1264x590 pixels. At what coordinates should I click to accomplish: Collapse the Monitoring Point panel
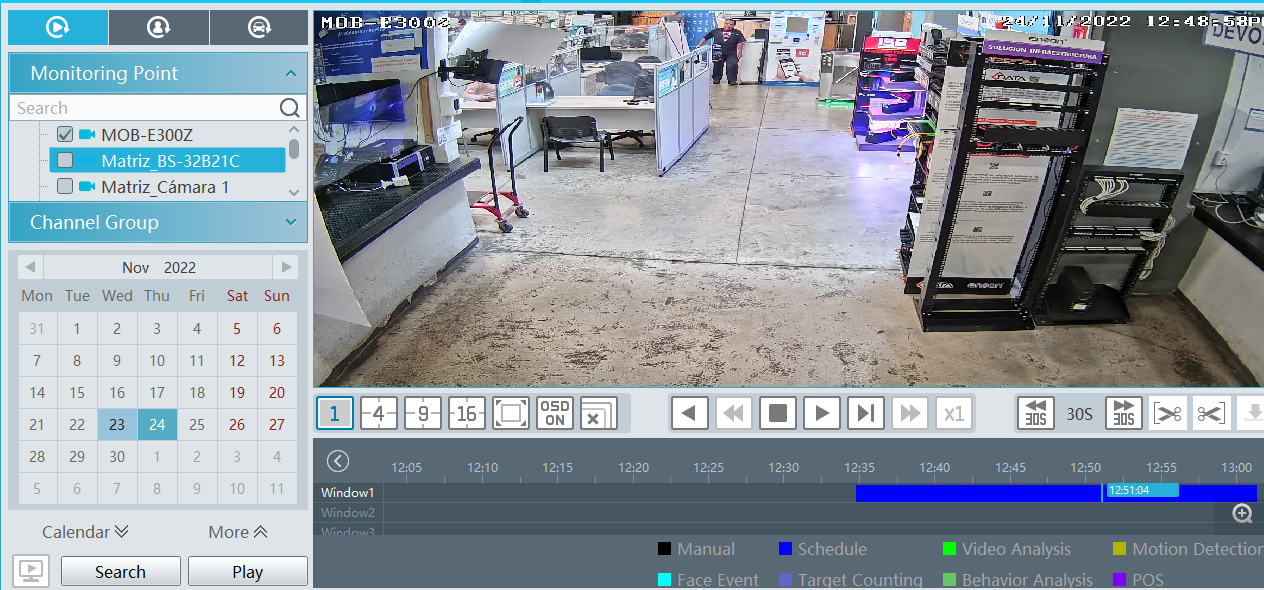[x=290, y=74]
